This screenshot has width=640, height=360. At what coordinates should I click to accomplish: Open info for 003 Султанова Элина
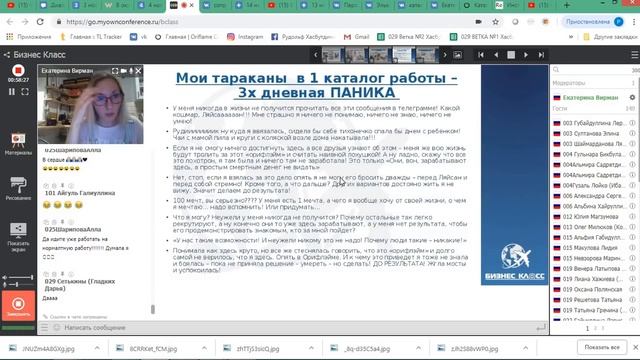632,133
